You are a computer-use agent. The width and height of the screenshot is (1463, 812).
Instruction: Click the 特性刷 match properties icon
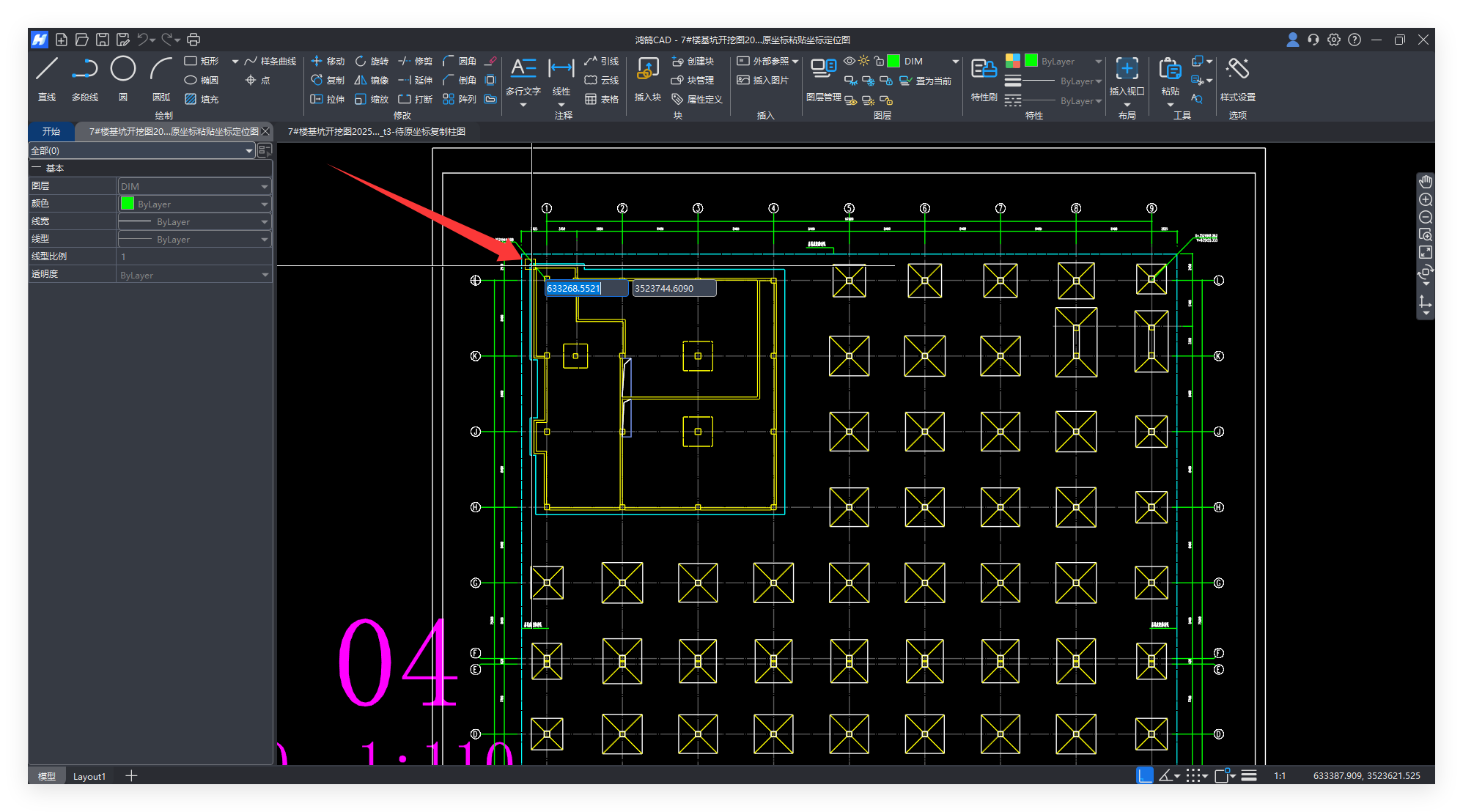click(984, 70)
